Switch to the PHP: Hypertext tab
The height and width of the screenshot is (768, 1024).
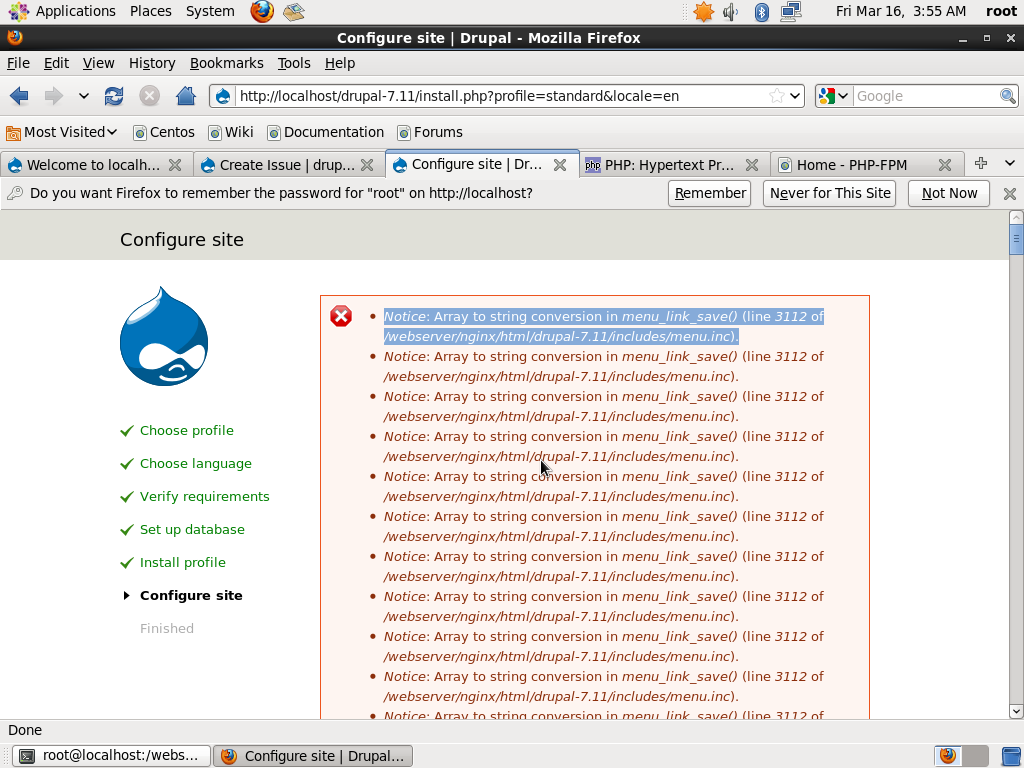[x=669, y=165]
